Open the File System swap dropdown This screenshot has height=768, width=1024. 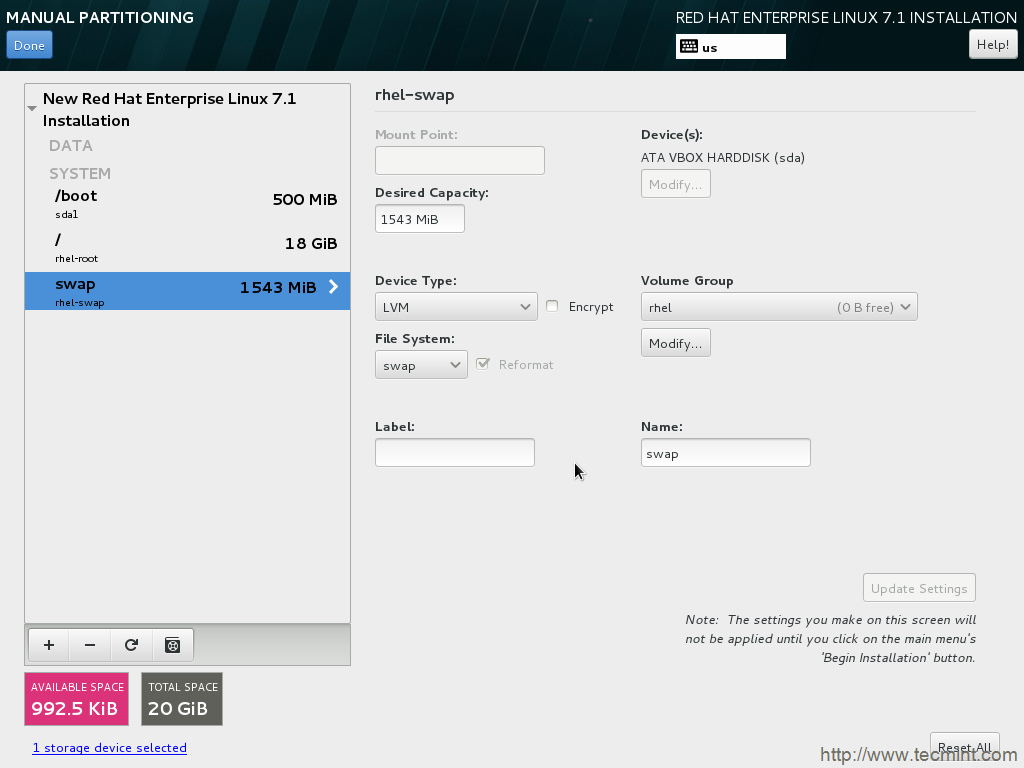click(421, 365)
